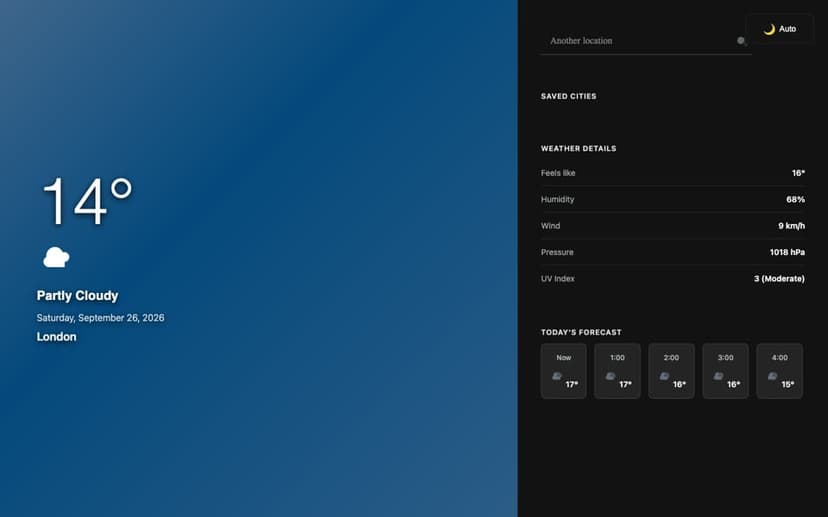Select the 3:00 forecast time label

(x=726, y=358)
